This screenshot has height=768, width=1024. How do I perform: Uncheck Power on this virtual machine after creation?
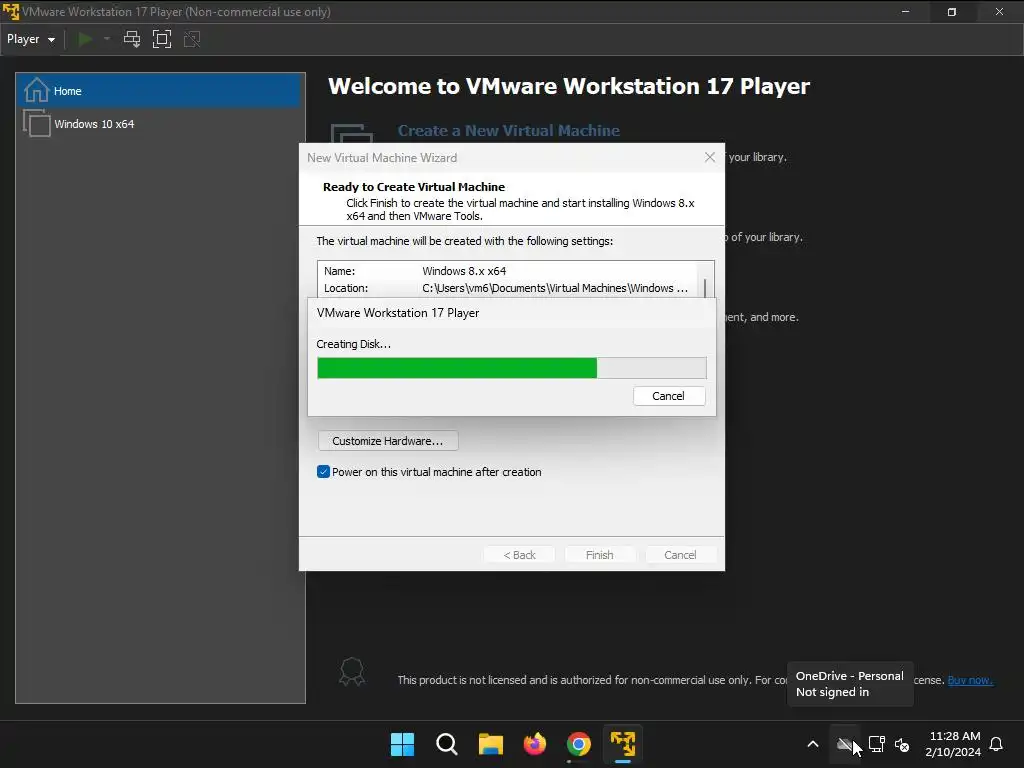pyautogui.click(x=323, y=472)
